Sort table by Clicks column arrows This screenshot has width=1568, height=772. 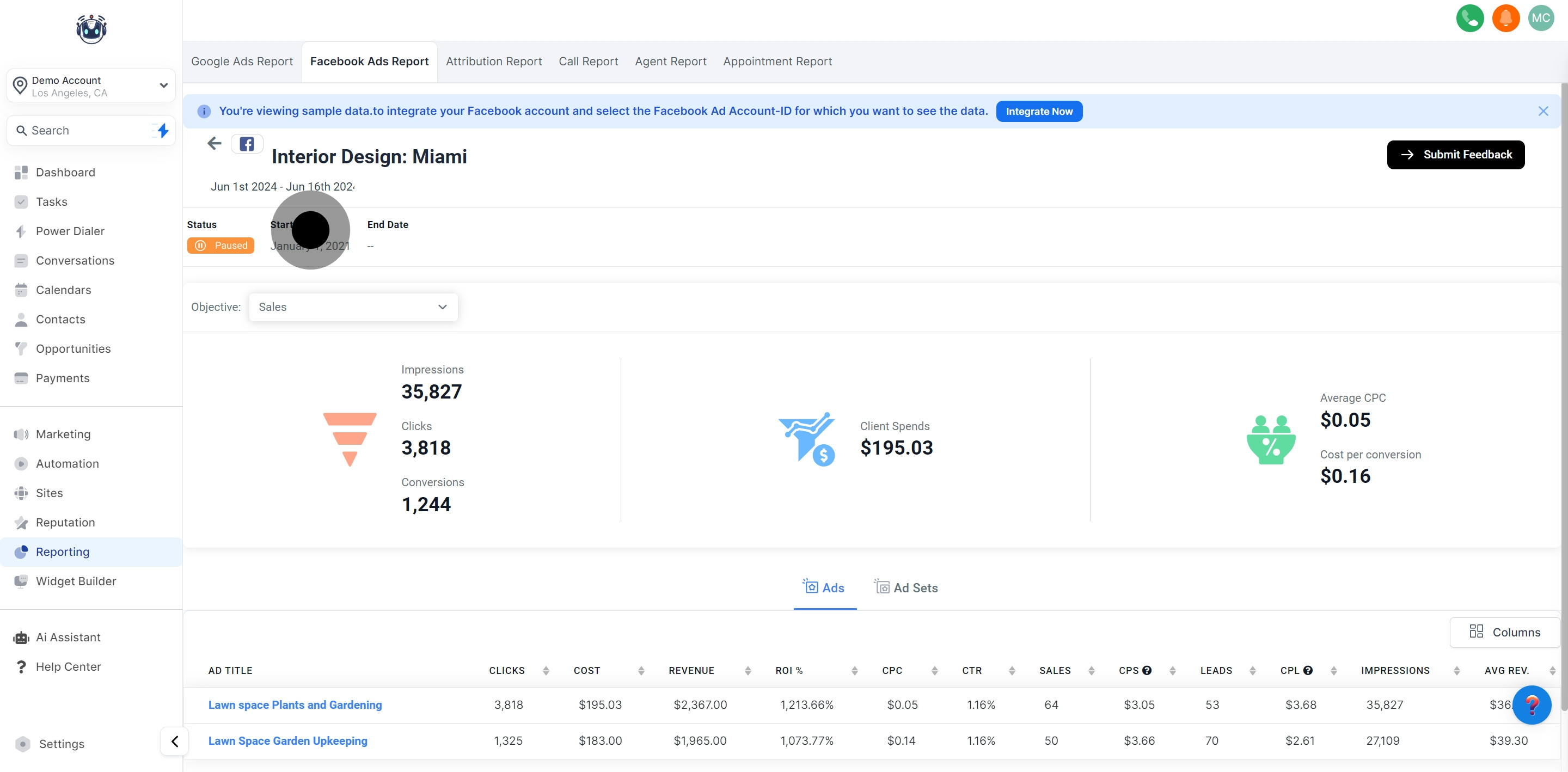point(546,670)
